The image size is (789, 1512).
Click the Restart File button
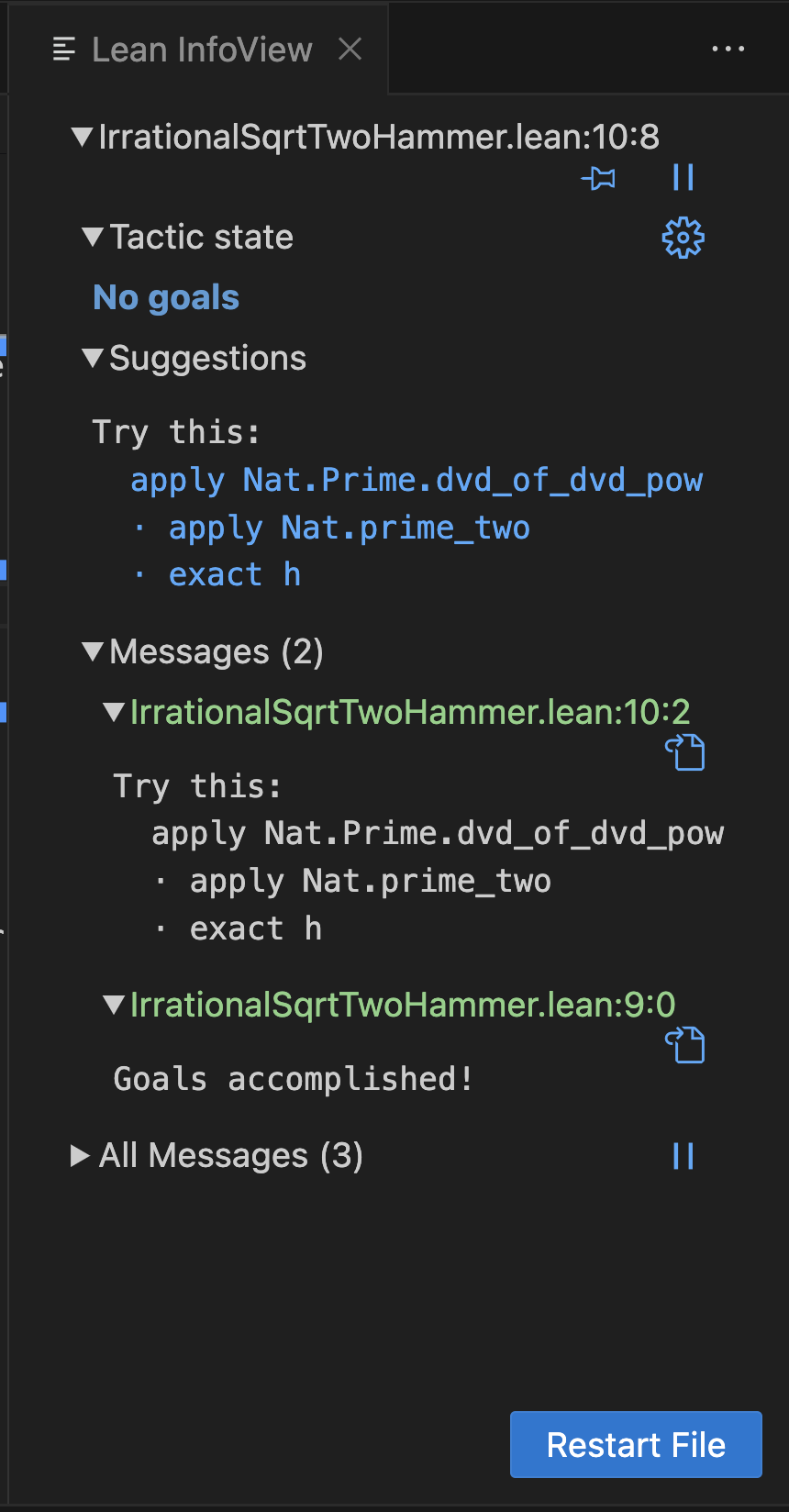(x=636, y=1445)
